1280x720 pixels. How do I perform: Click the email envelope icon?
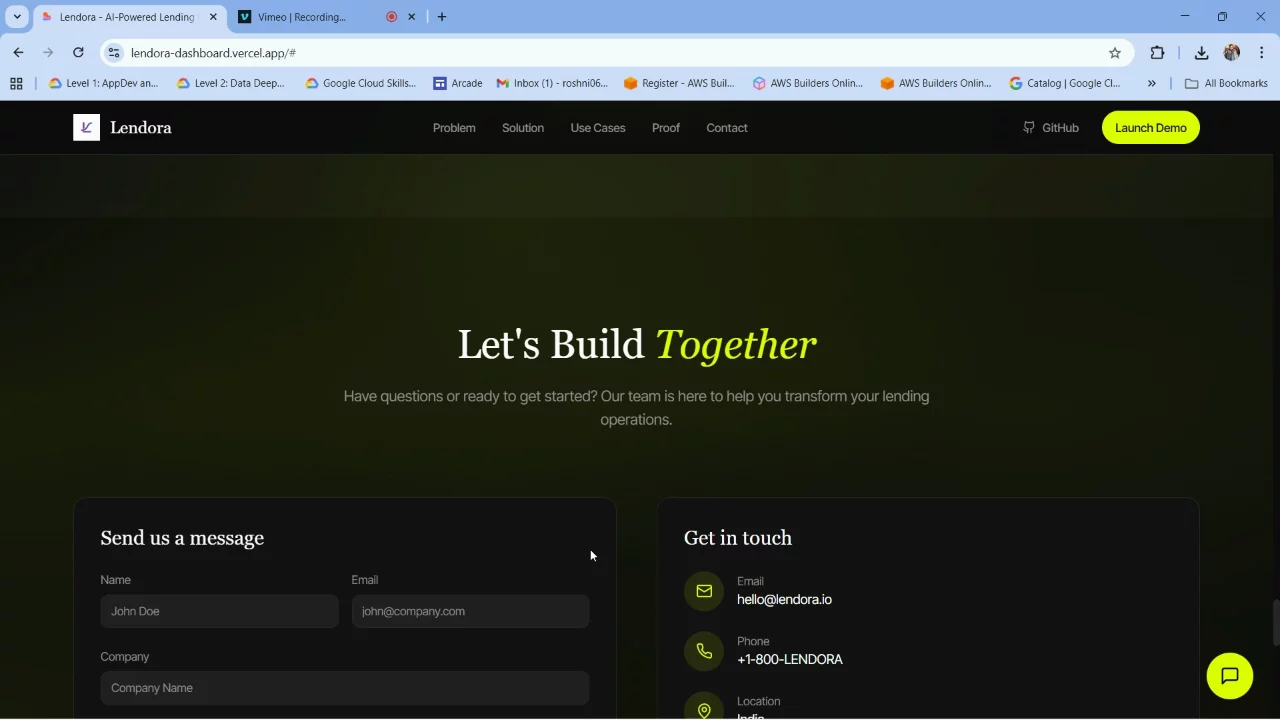click(704, 591)
